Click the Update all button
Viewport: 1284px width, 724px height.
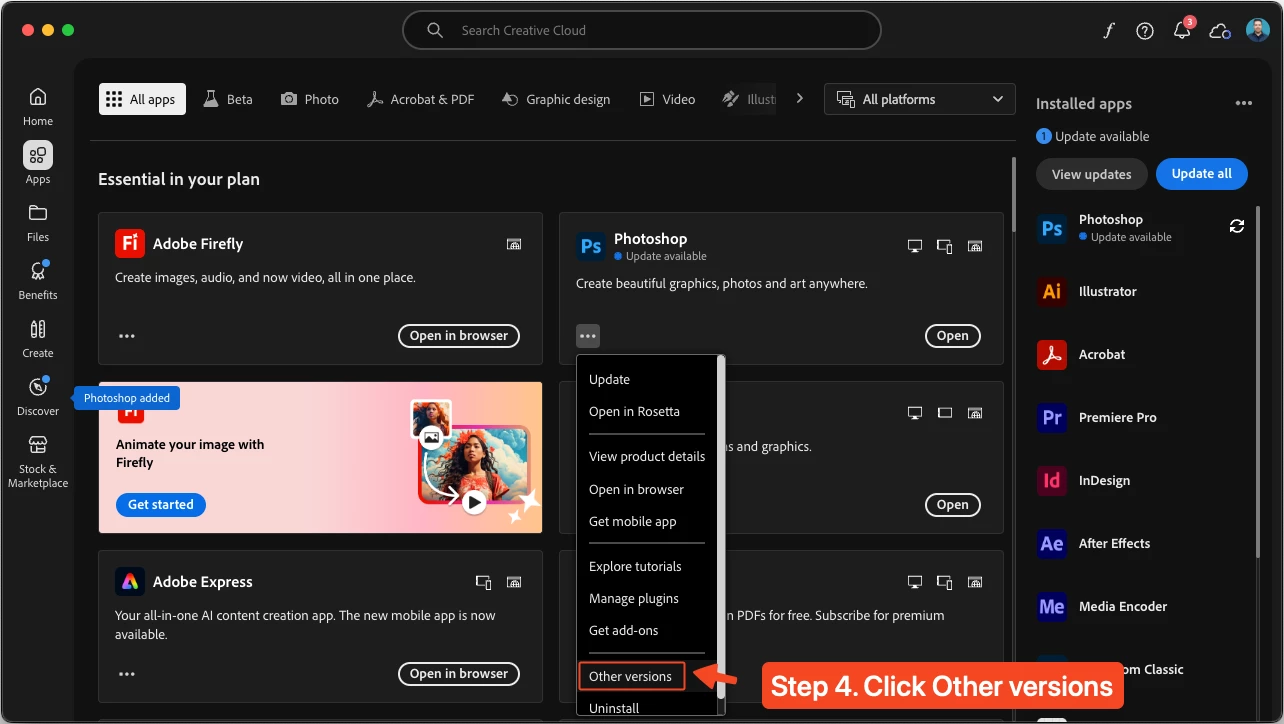(1201, 173)
